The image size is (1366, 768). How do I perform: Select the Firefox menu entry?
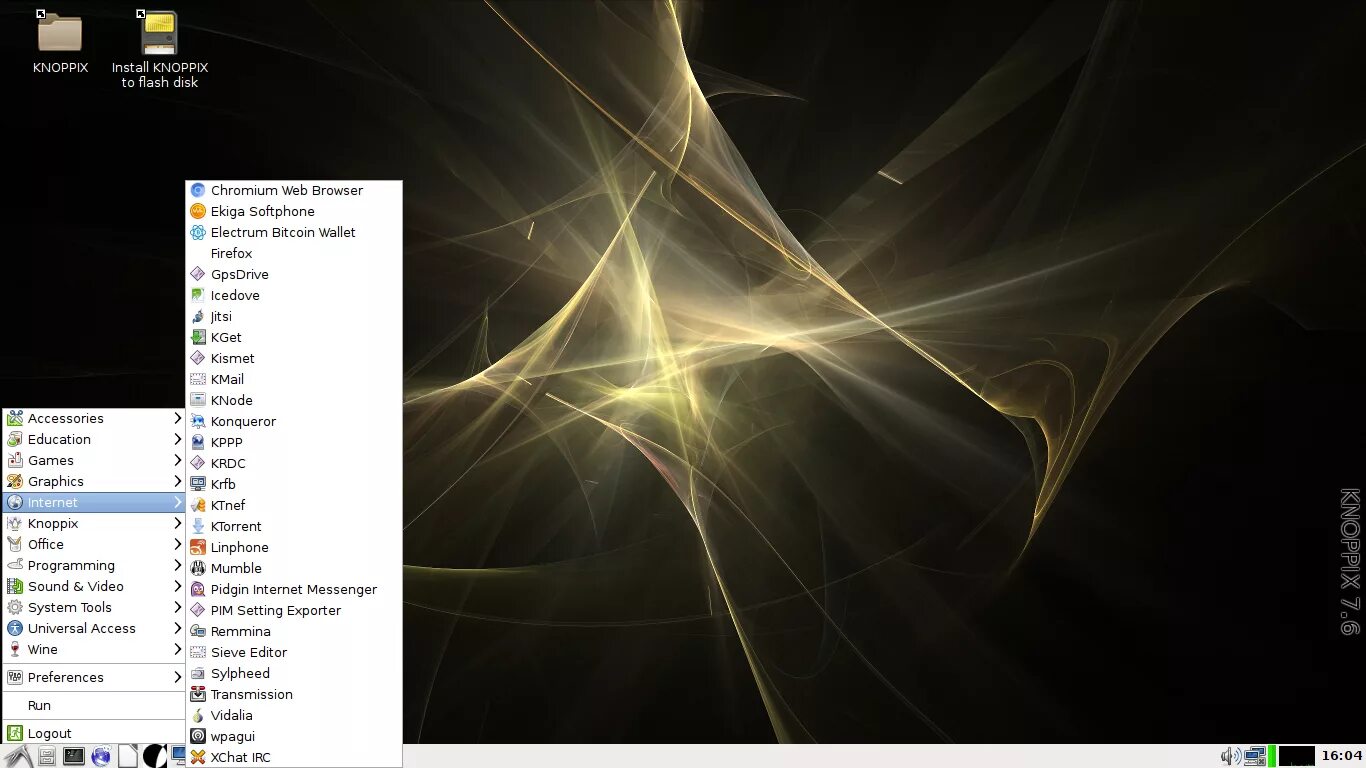pyautogui.click(x=294, y=253)
